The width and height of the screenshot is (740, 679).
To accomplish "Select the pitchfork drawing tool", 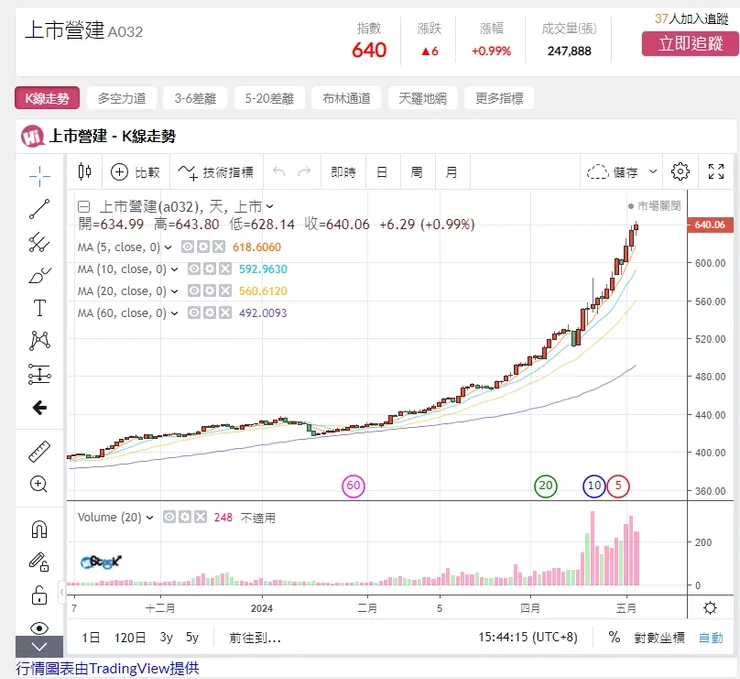I will 40,242.
